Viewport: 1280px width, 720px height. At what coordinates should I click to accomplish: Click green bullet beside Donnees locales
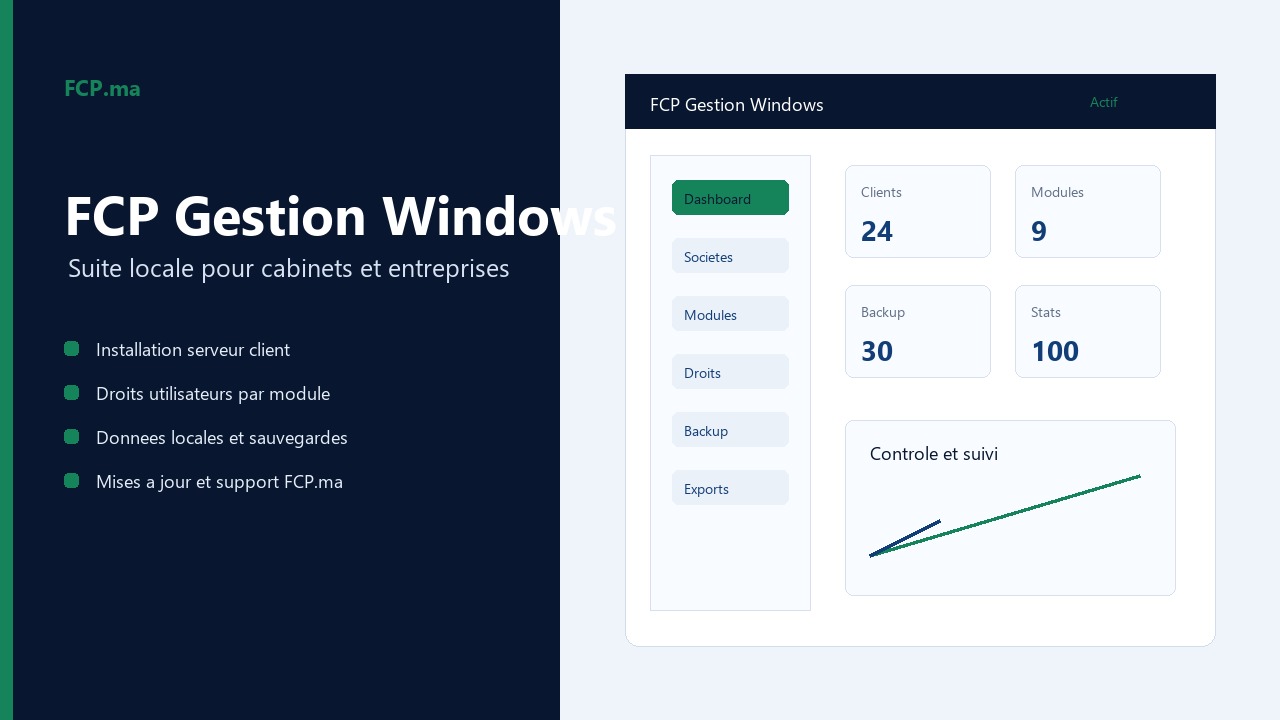71,437
